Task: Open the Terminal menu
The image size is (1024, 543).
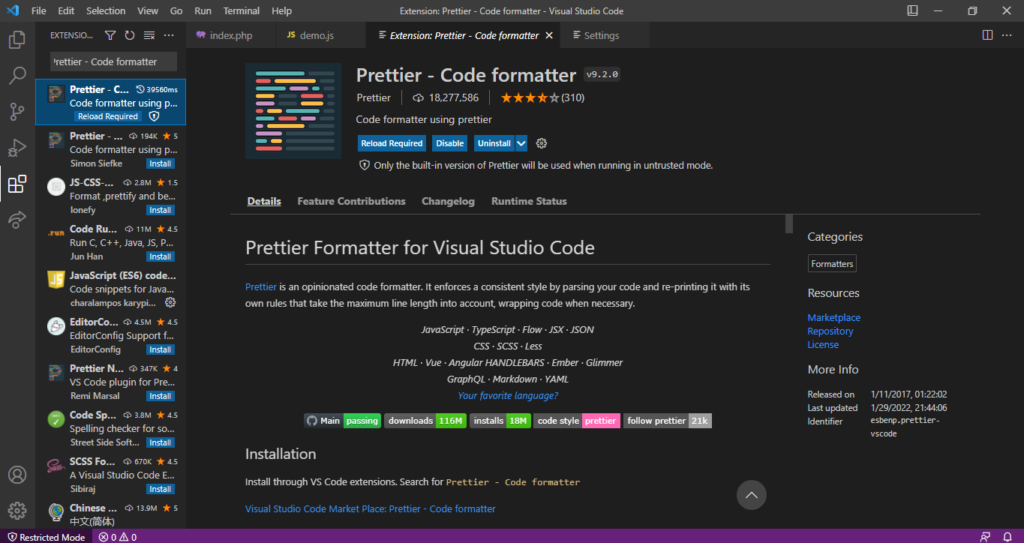Action: point(241,10)
